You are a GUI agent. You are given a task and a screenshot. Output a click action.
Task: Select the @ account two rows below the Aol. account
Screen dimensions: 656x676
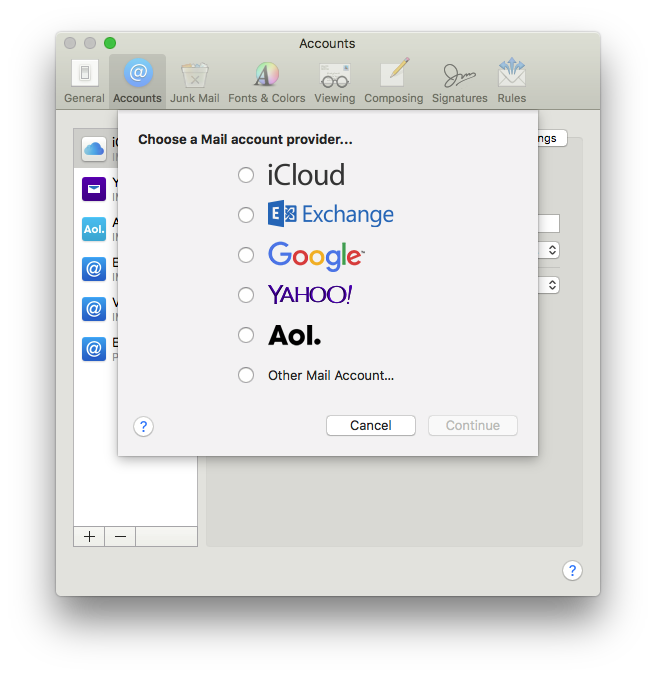tap(94, 309)
